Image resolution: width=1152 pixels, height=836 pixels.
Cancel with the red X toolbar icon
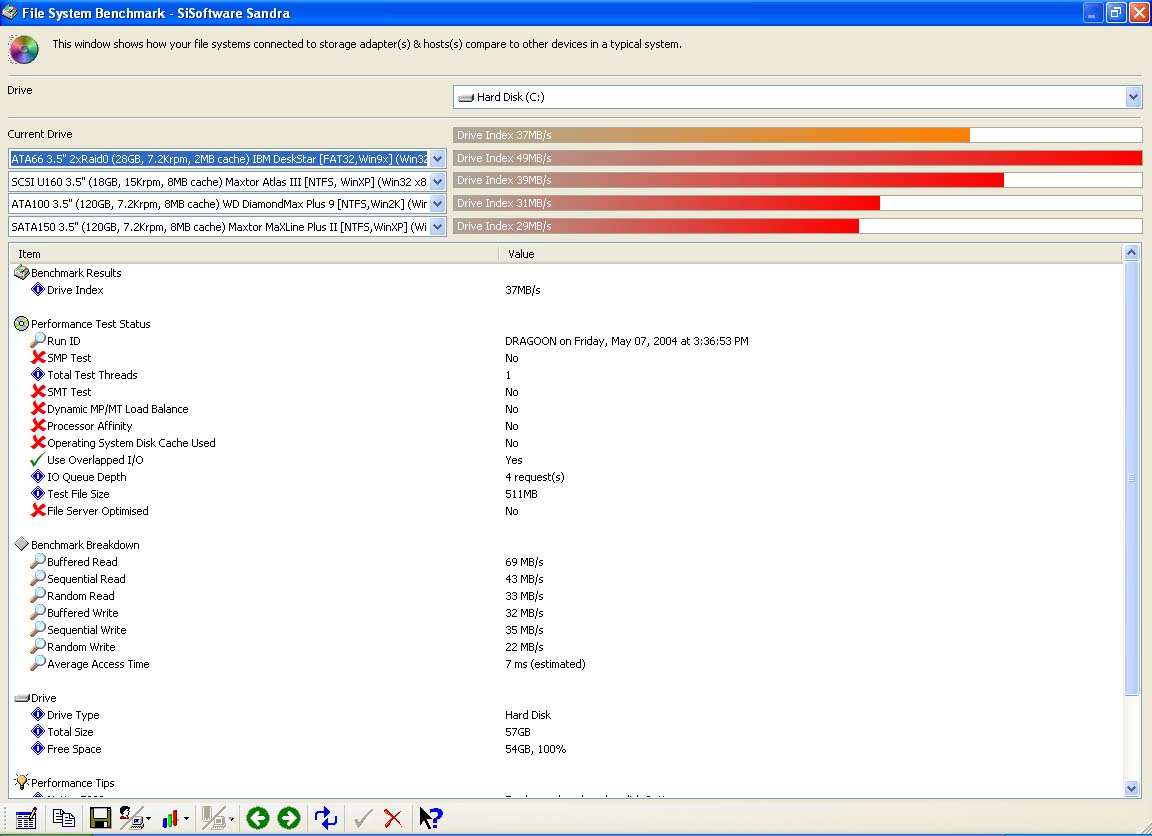(x=393, y=818)
